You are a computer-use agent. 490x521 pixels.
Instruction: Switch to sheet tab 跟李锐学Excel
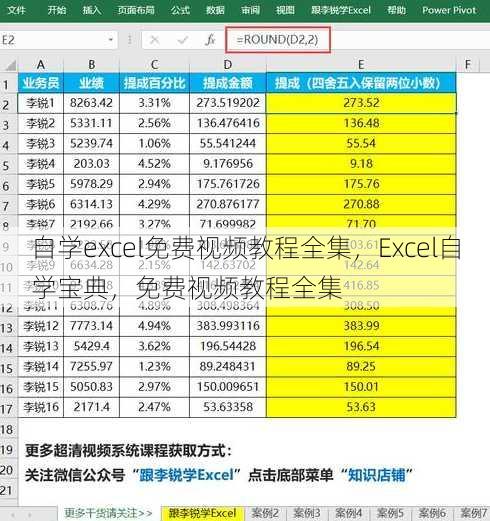202,513
